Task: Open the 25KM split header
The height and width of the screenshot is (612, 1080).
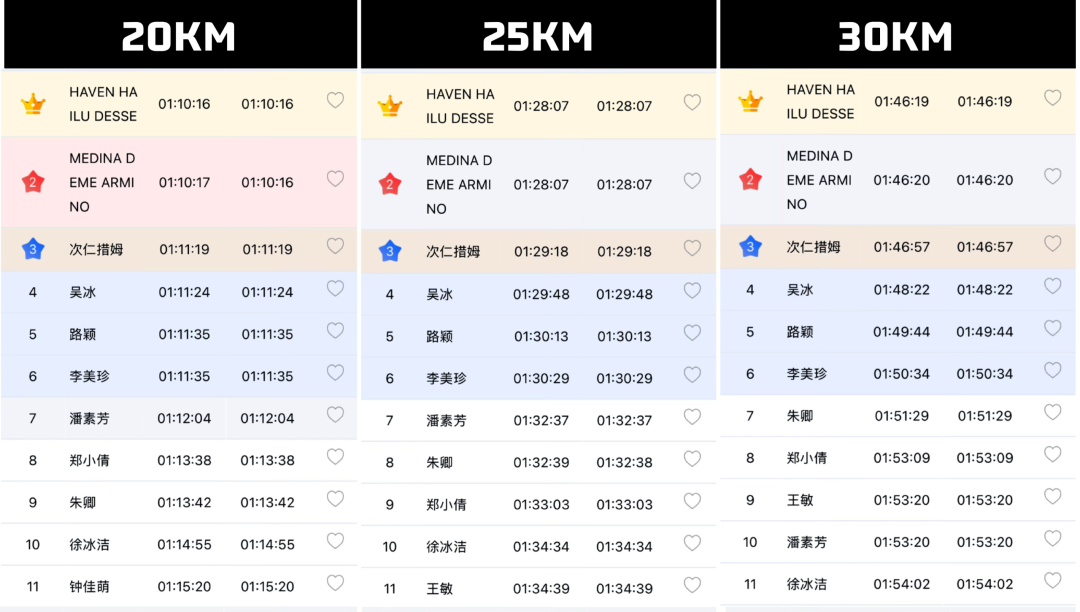Action: coord(538,36)
